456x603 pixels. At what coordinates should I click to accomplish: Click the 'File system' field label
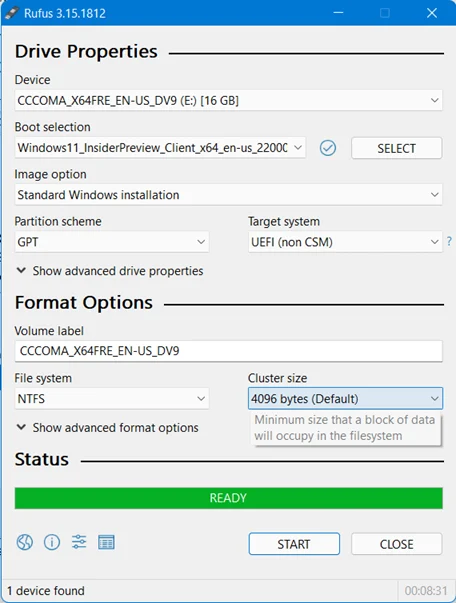[43, 378]
